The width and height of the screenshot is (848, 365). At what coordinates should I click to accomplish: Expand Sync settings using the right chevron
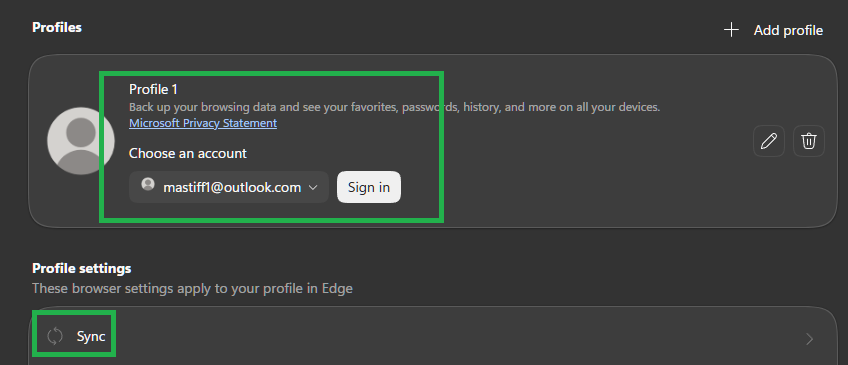pyautogui.click(x=809, y=339)
